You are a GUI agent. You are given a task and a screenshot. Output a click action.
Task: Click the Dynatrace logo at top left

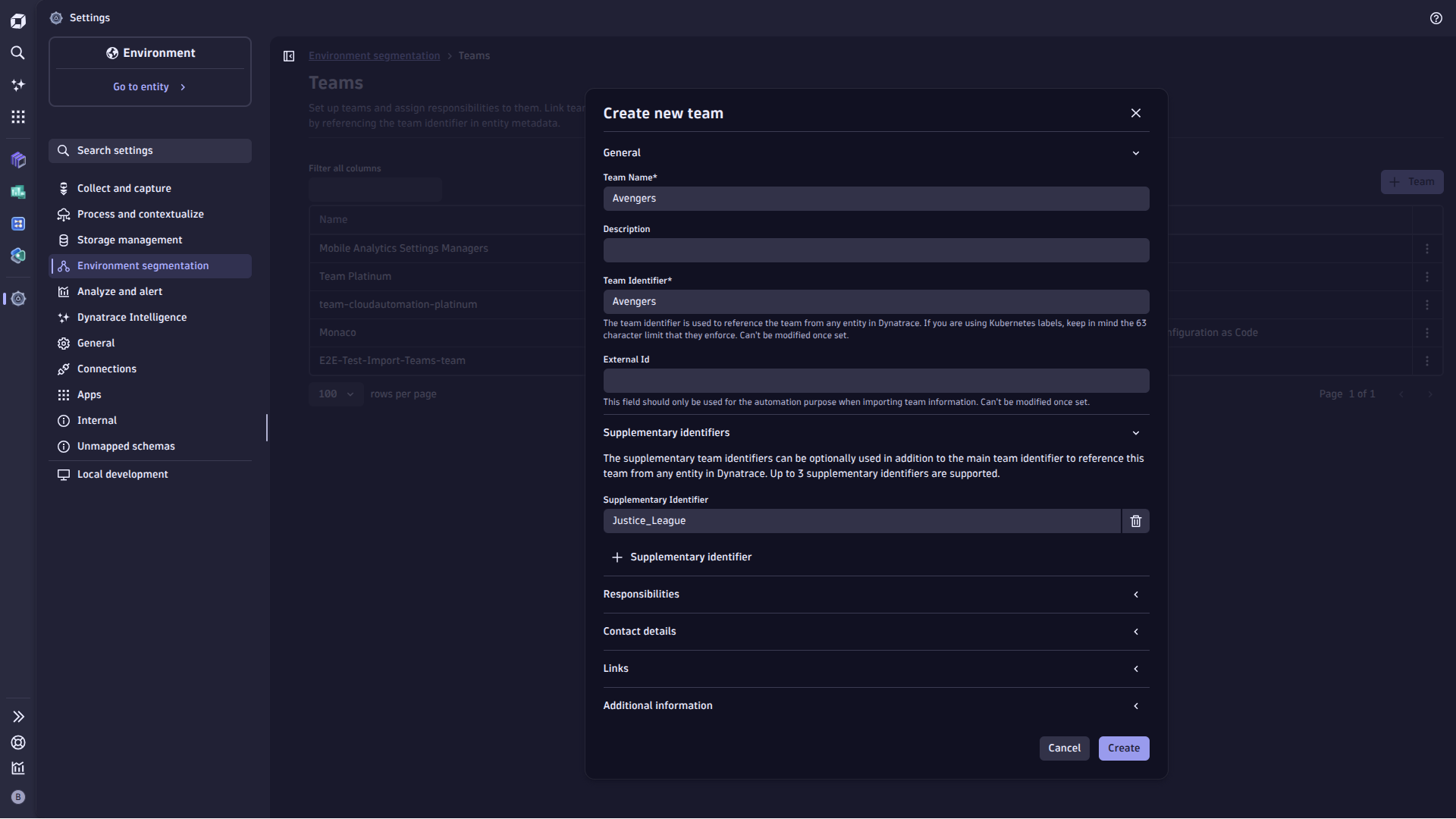point(17,20)
